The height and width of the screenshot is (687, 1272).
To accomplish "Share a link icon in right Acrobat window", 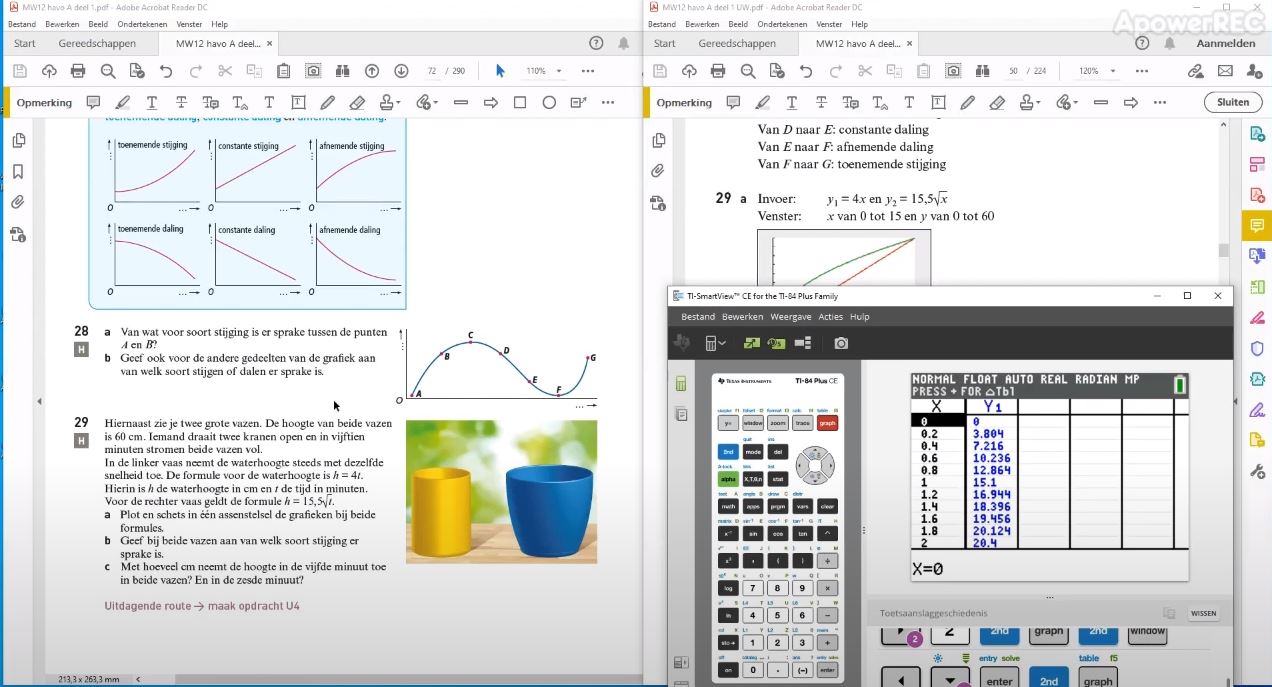I will click(x=1195, y=71).
